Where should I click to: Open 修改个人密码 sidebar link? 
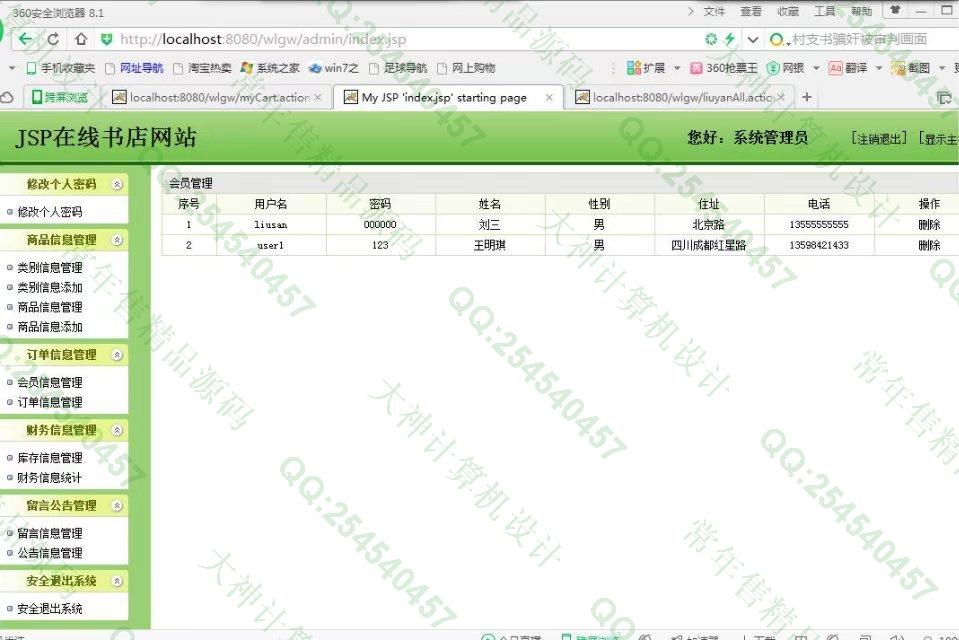pyautogui.click(x=50, y=212)
